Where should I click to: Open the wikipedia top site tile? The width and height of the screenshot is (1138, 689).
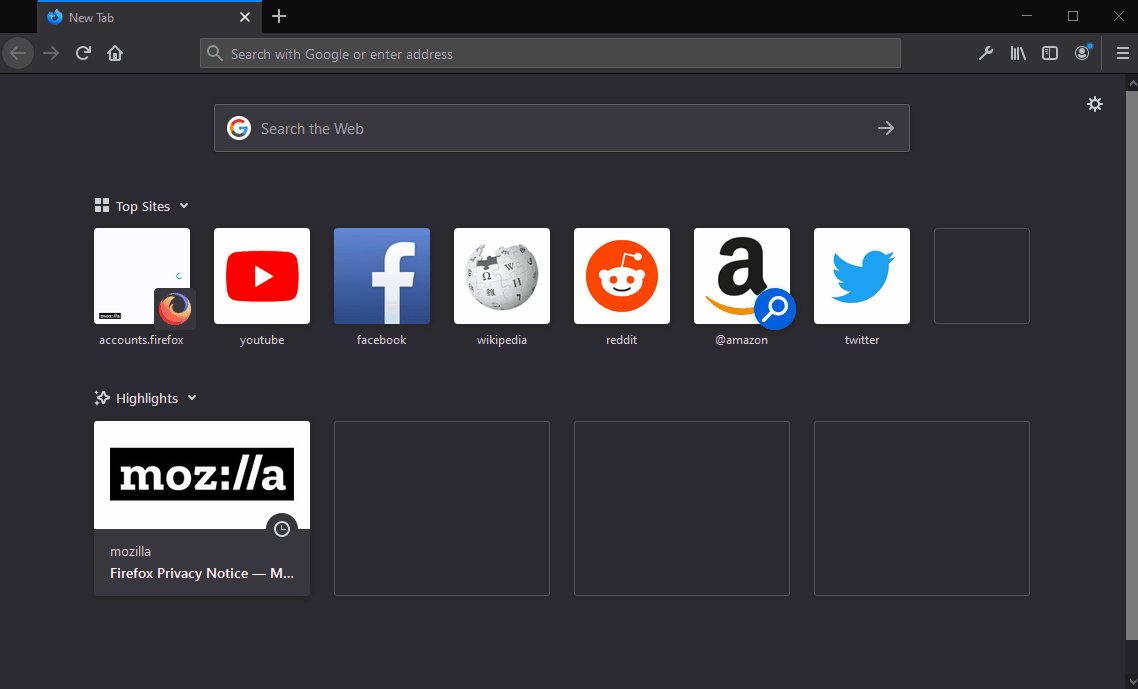click(x=501, y=276)
